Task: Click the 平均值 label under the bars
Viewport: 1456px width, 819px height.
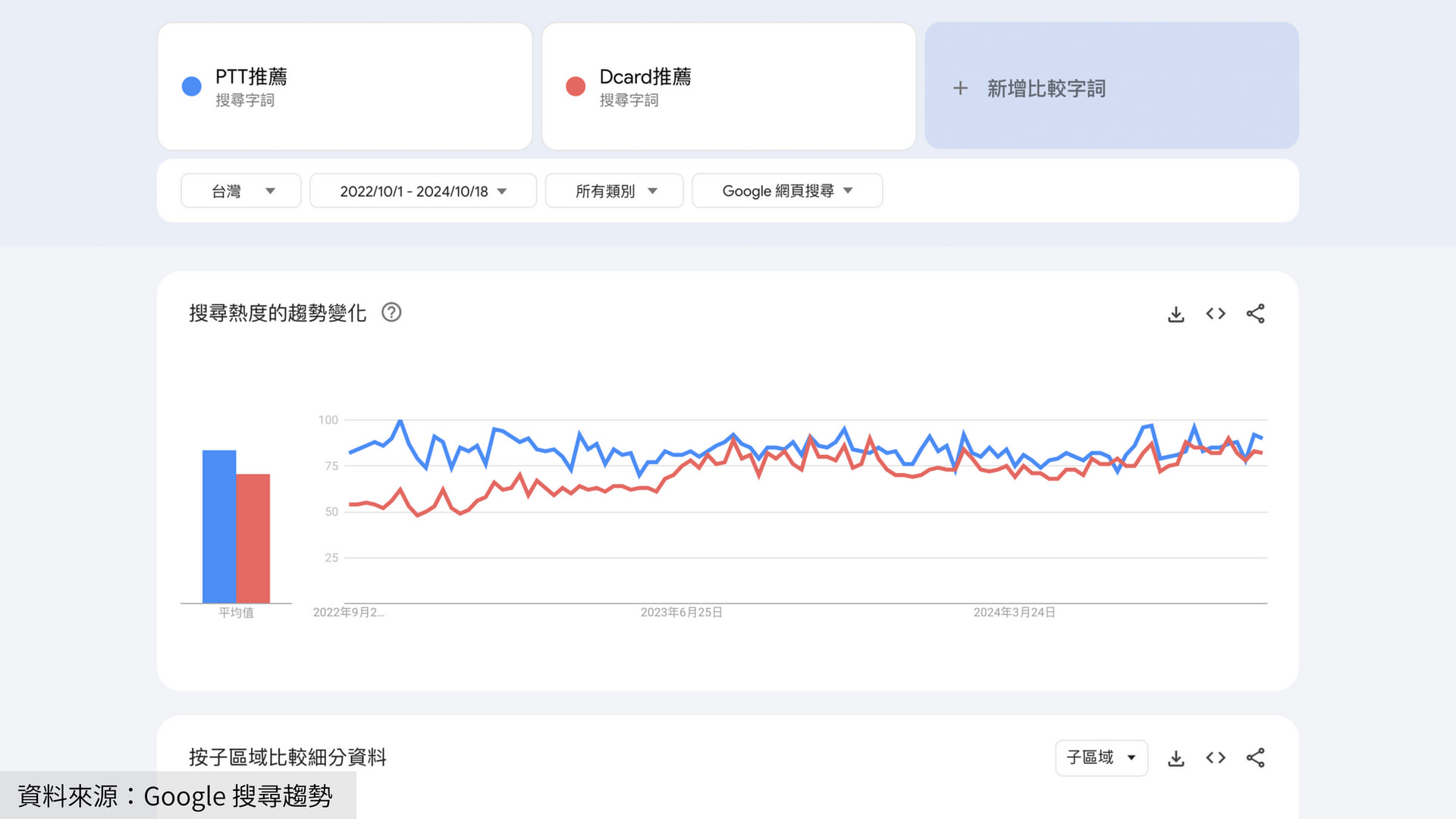Action: pos(236,613)
